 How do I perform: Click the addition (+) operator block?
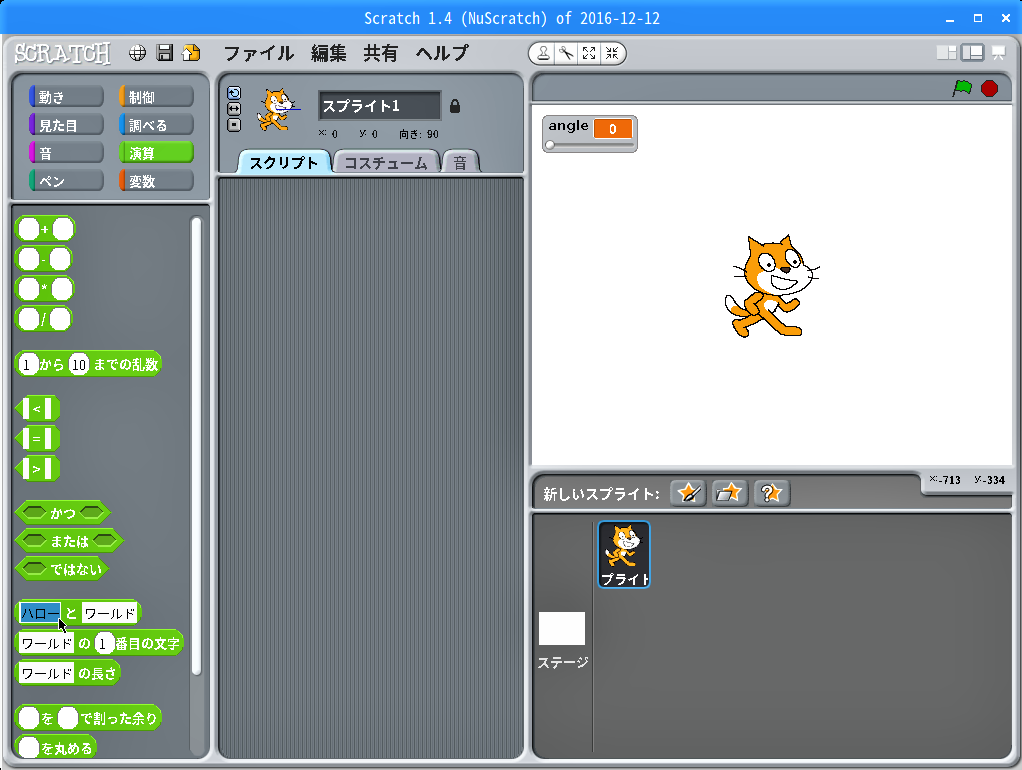45,229
